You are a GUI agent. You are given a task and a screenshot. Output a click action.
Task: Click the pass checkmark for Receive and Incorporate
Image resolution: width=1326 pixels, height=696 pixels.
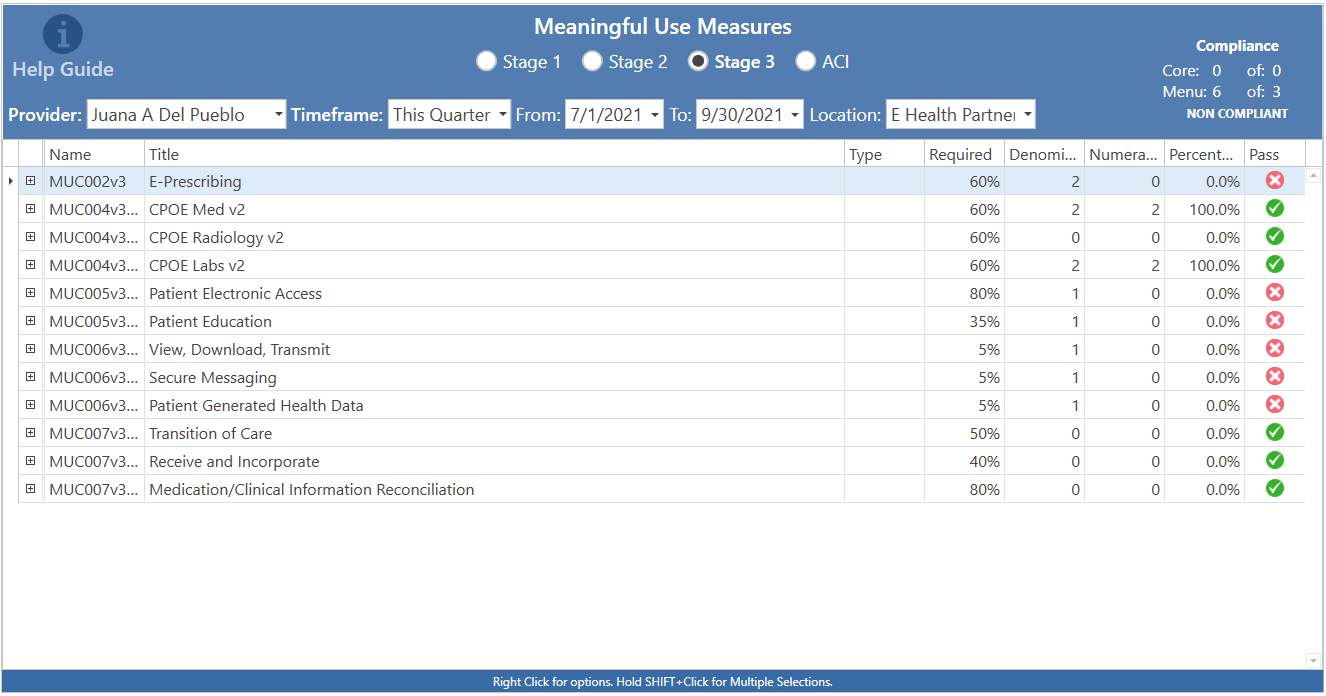pyautogui.click(x=1275, y=461)
